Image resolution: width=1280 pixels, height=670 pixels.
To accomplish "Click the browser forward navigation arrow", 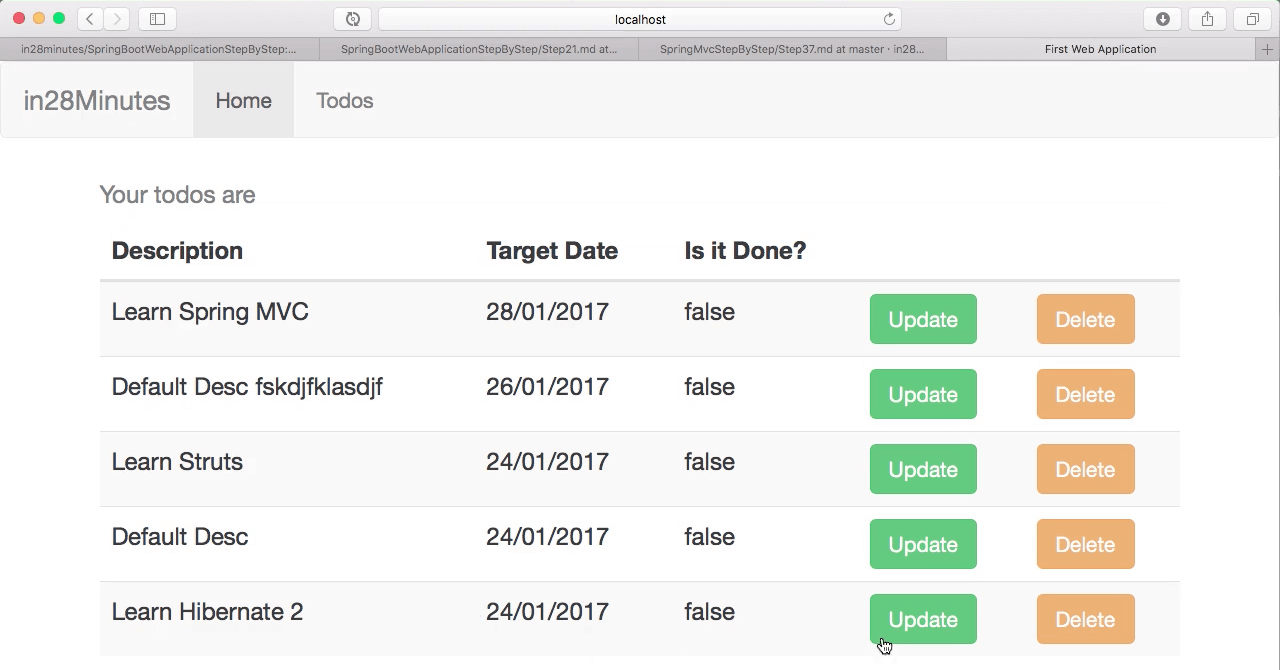I will 116,18.
